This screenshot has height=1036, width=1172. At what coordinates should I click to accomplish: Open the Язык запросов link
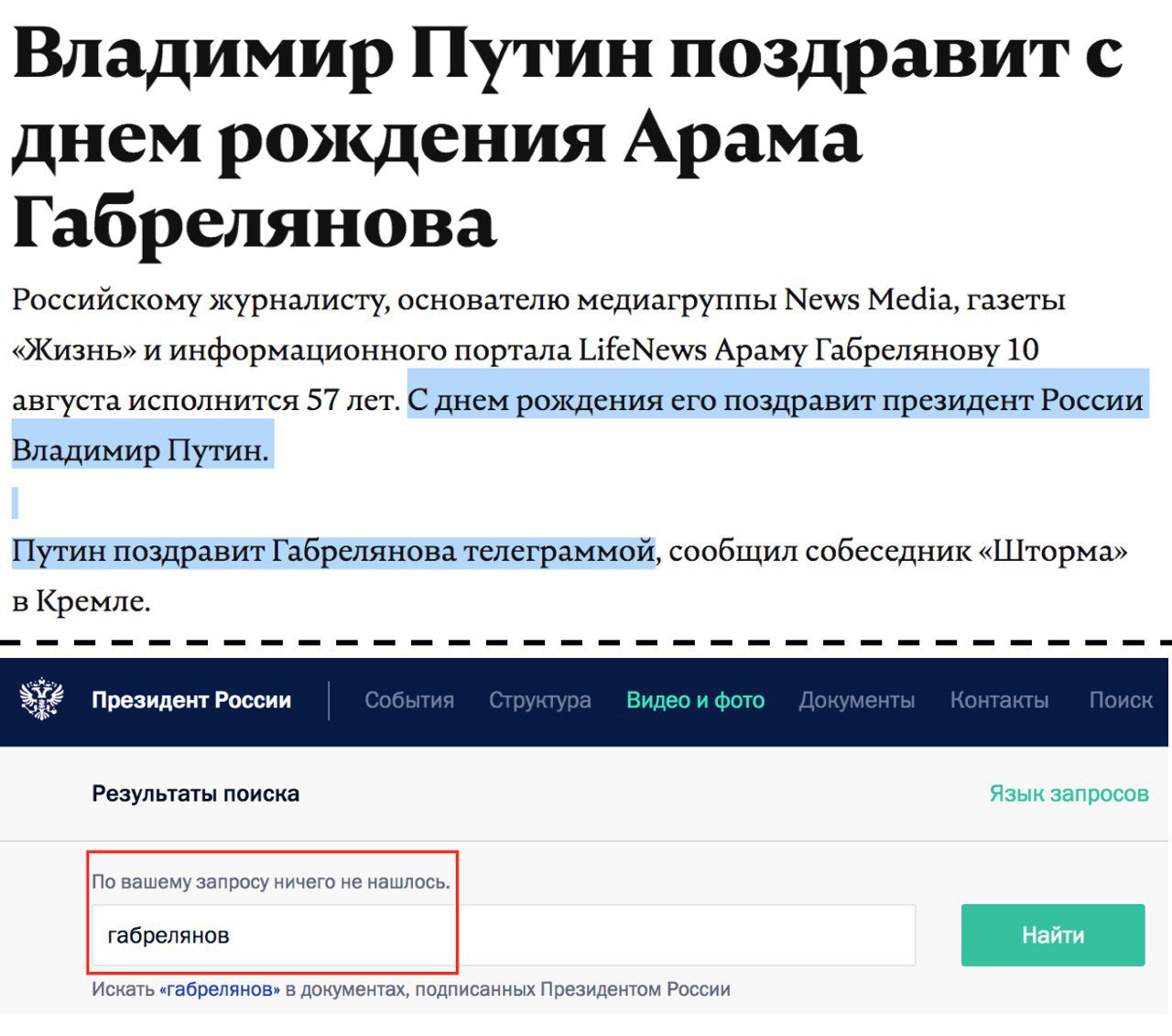pyautogui.click(x=1069, y=793)
